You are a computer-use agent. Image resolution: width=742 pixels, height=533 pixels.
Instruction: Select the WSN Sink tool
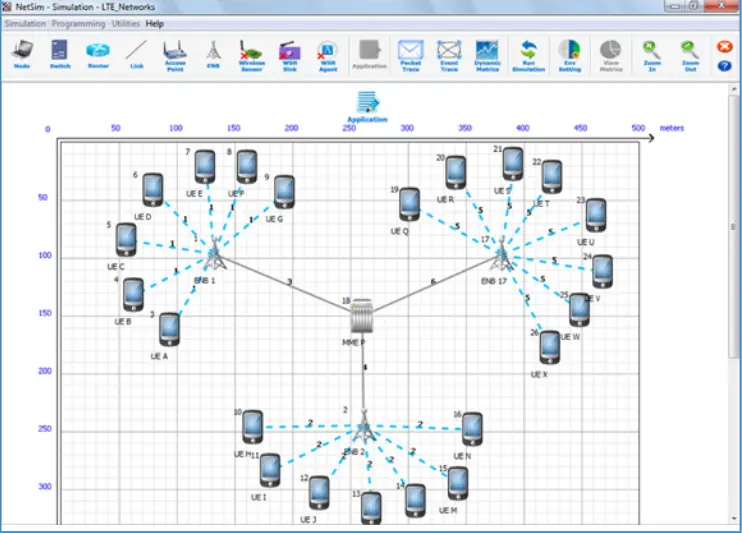click(289, 53)
